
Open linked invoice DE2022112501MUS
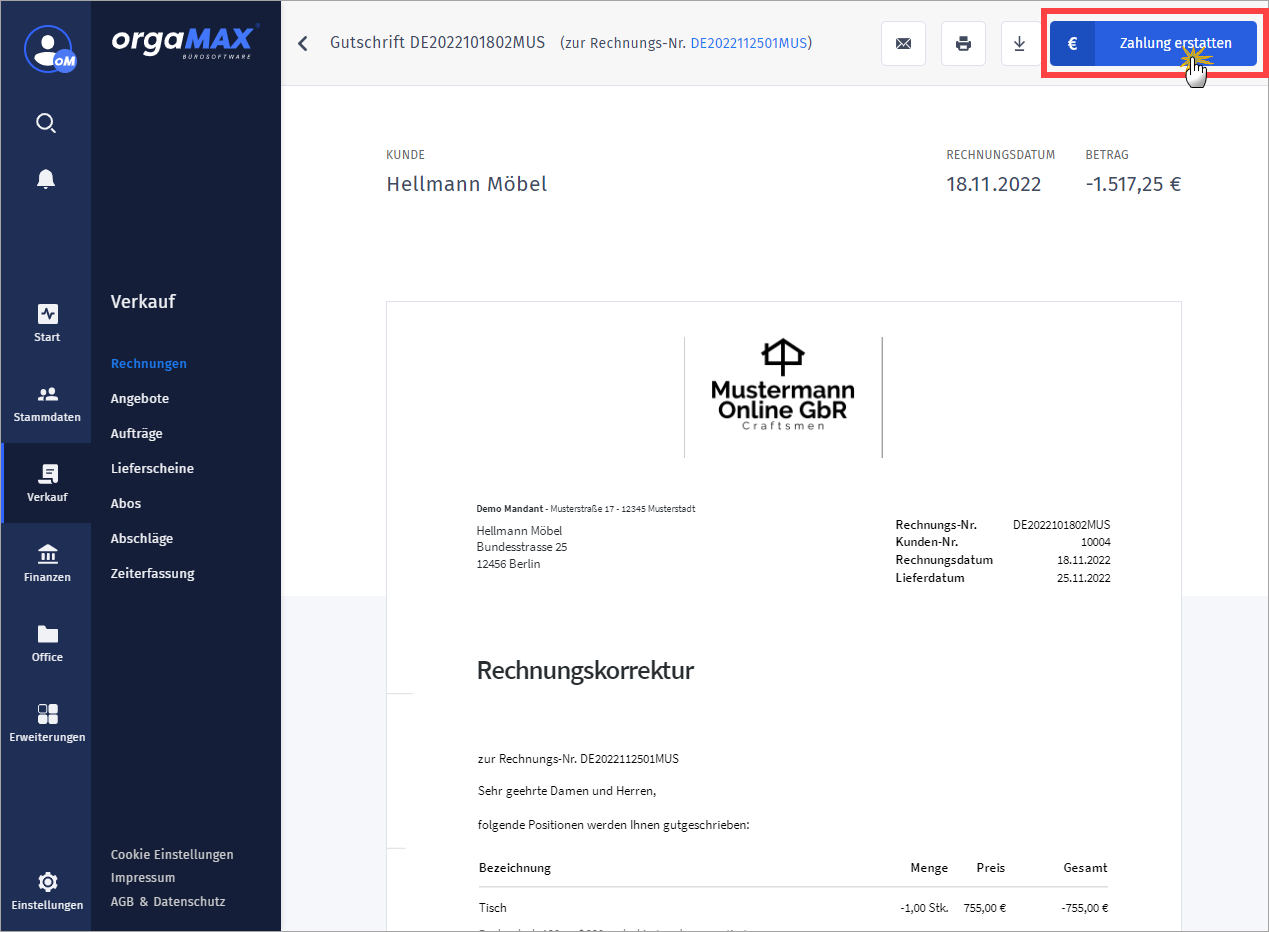coord(748,43)
